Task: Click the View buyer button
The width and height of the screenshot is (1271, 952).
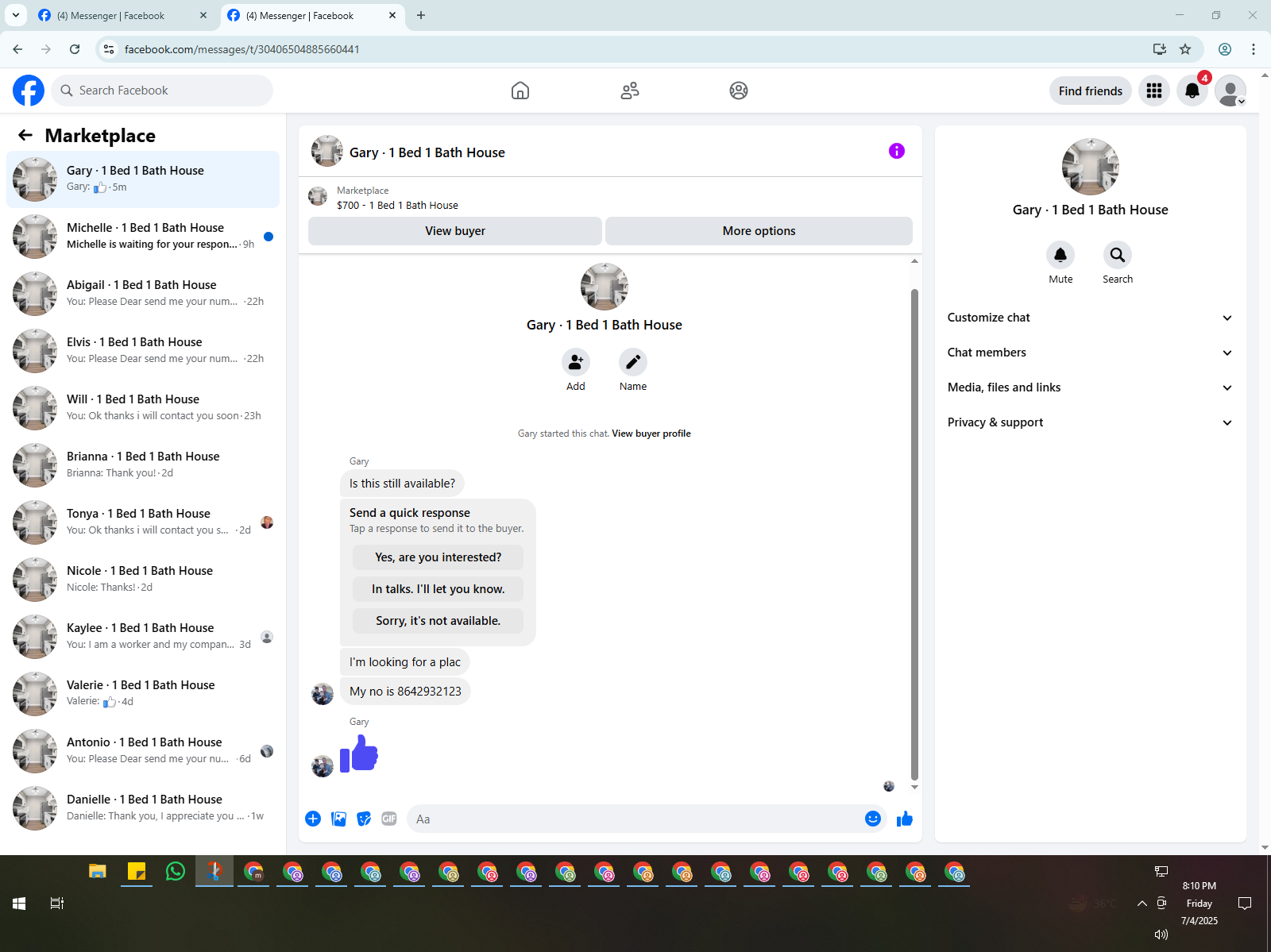Action: 455,231
